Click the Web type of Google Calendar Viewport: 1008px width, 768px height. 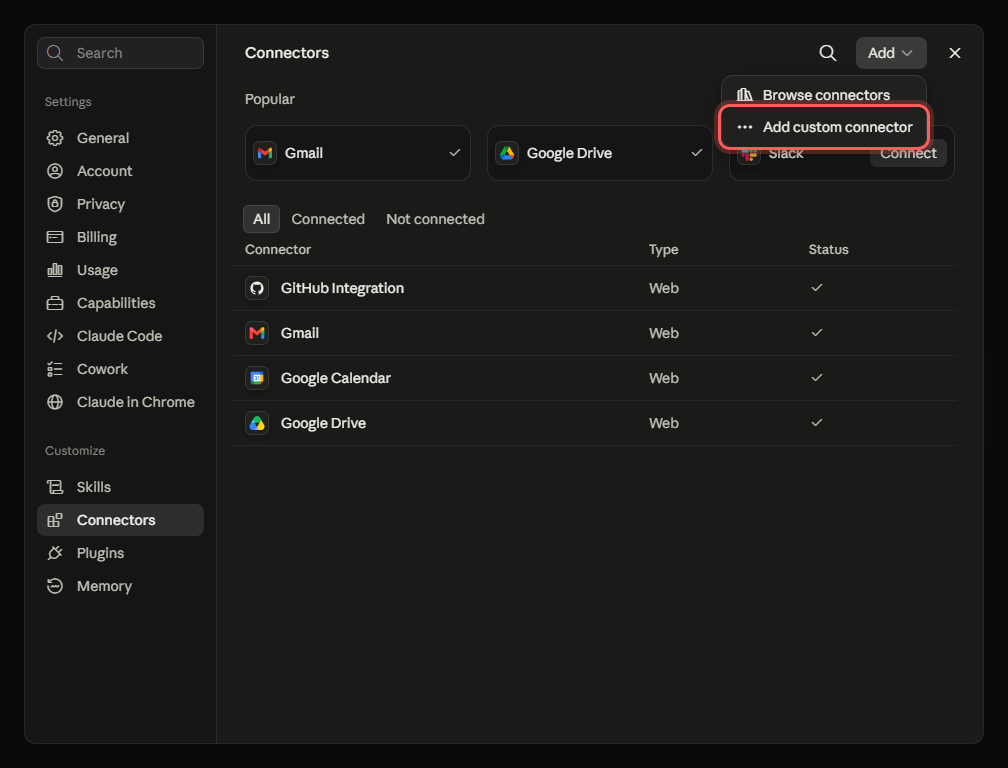pyautogui.click(x=663, y=378)
